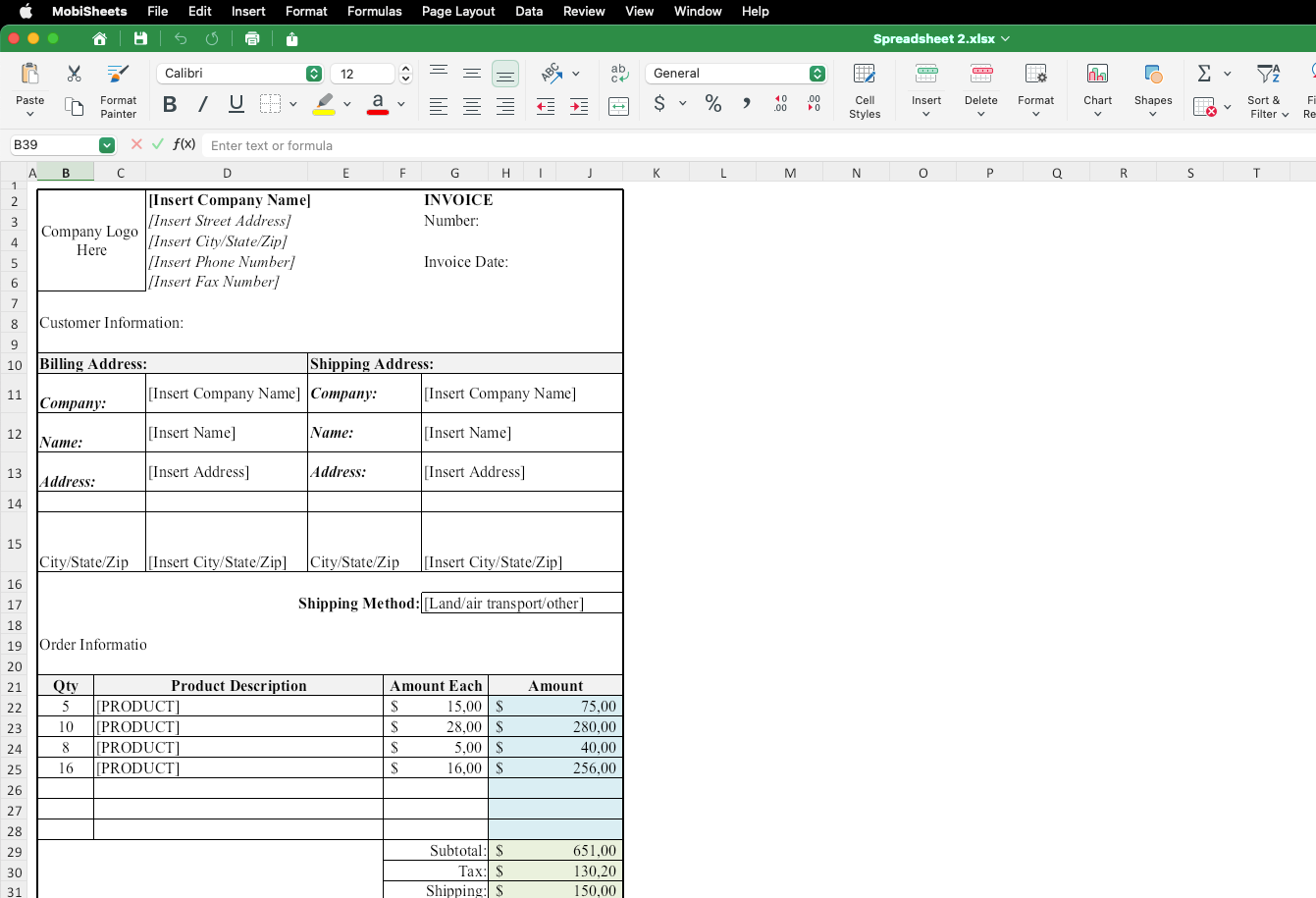The image size is (1316, 898).
Task: Click the Save floppy disk icon
Action: (140, 38)
